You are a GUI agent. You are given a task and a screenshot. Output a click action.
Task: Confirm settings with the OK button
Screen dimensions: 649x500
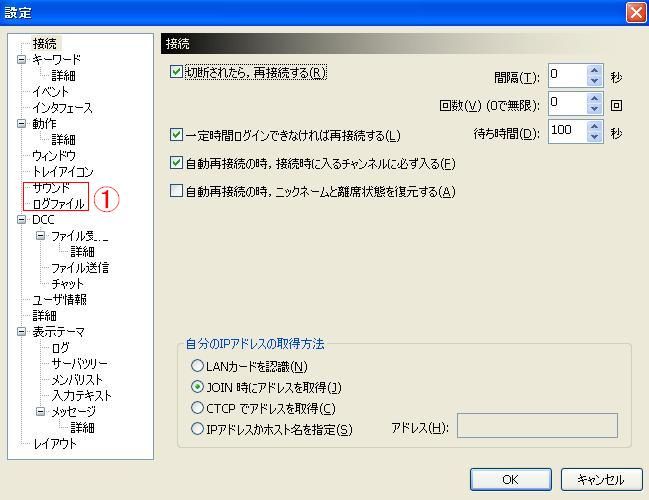click(511, 479)
